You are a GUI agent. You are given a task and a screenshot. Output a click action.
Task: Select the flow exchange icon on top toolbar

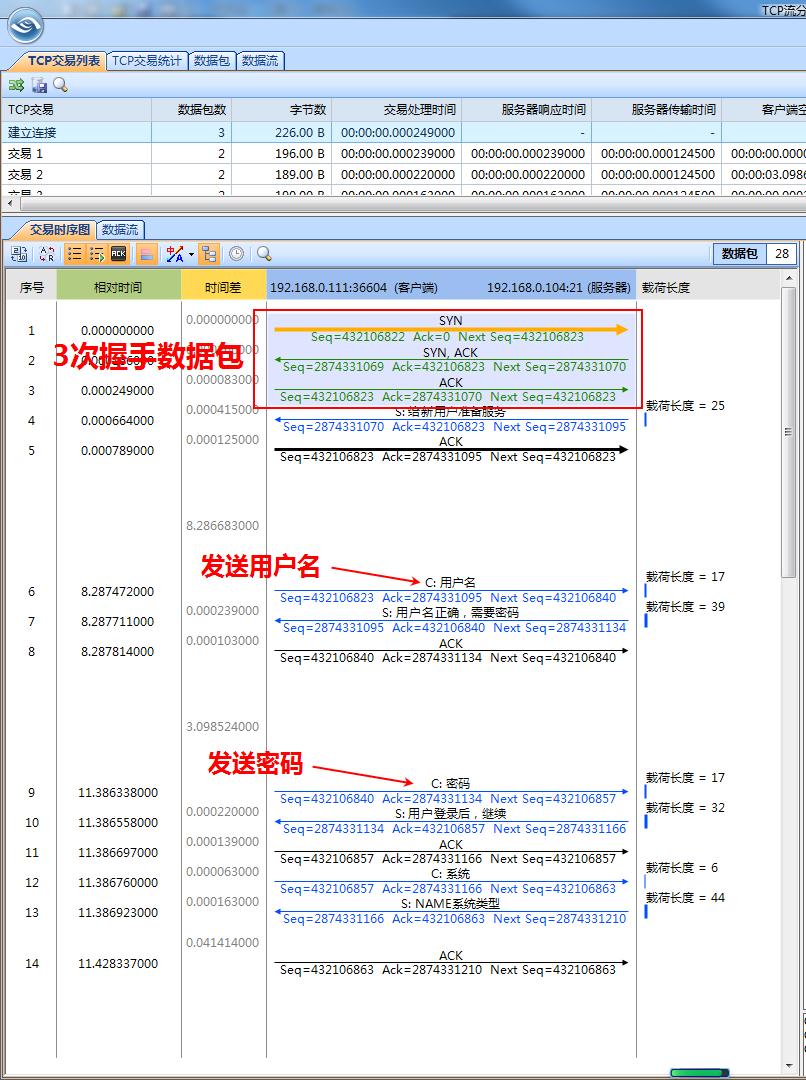click(16, 85)
